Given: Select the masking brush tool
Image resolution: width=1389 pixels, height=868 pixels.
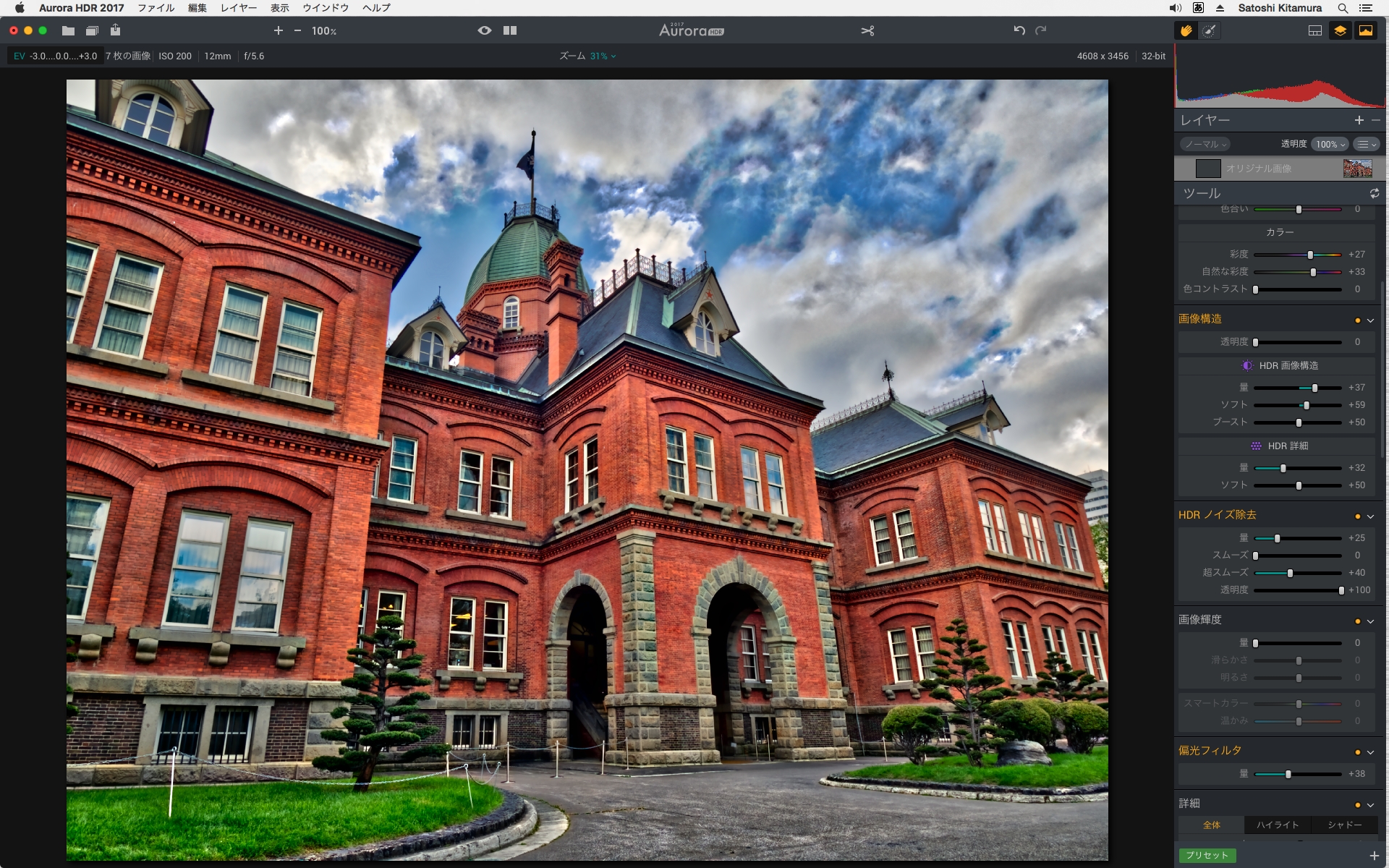Looking at the screenshot, I should pos(1209,30).
